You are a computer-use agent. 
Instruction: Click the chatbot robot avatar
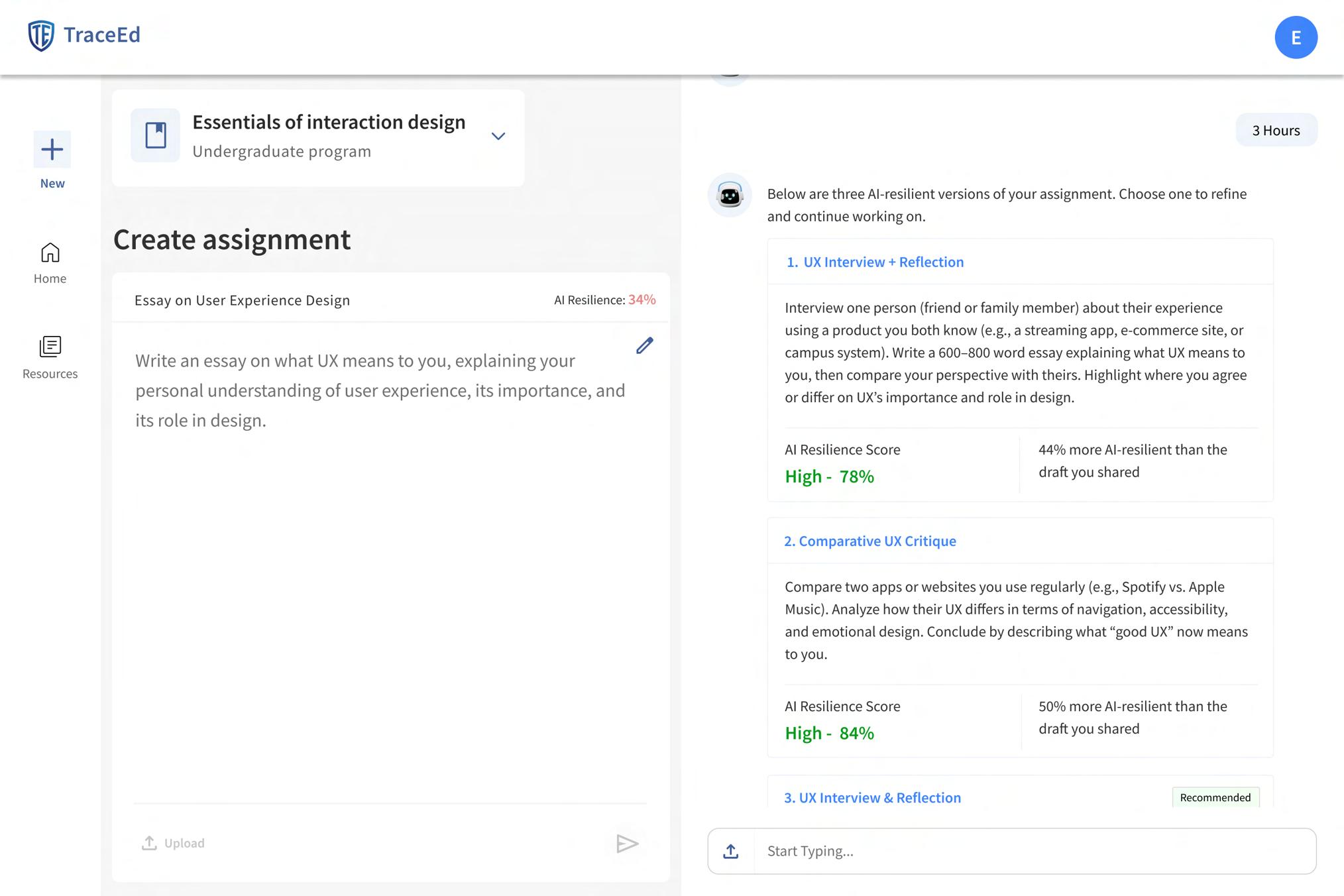click(730, 196)
